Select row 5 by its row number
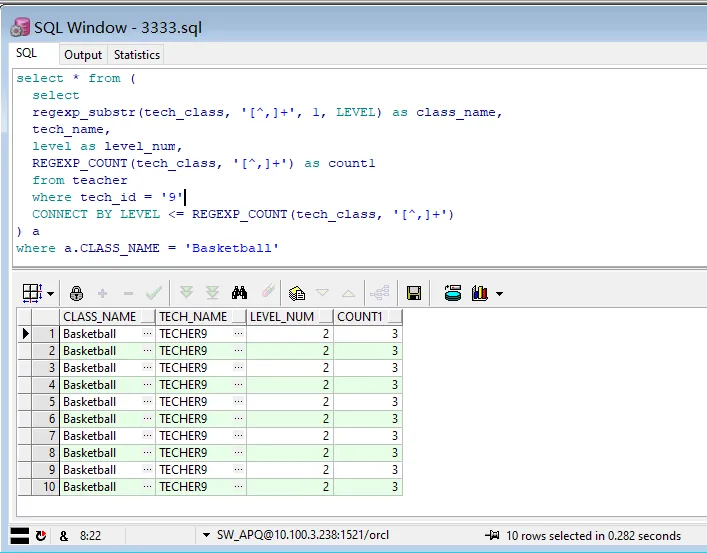 click(x=45, y=402)
